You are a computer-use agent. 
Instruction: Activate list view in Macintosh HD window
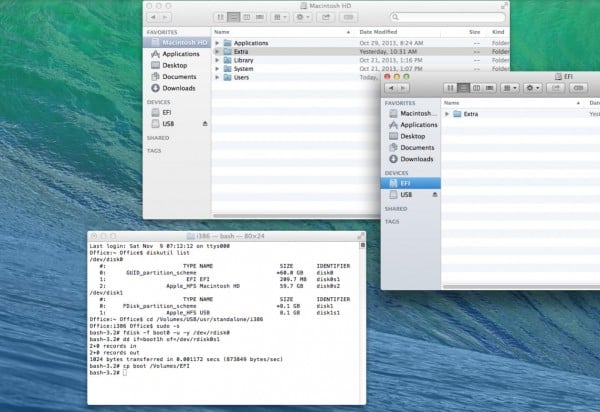click(x=232, y=17)
